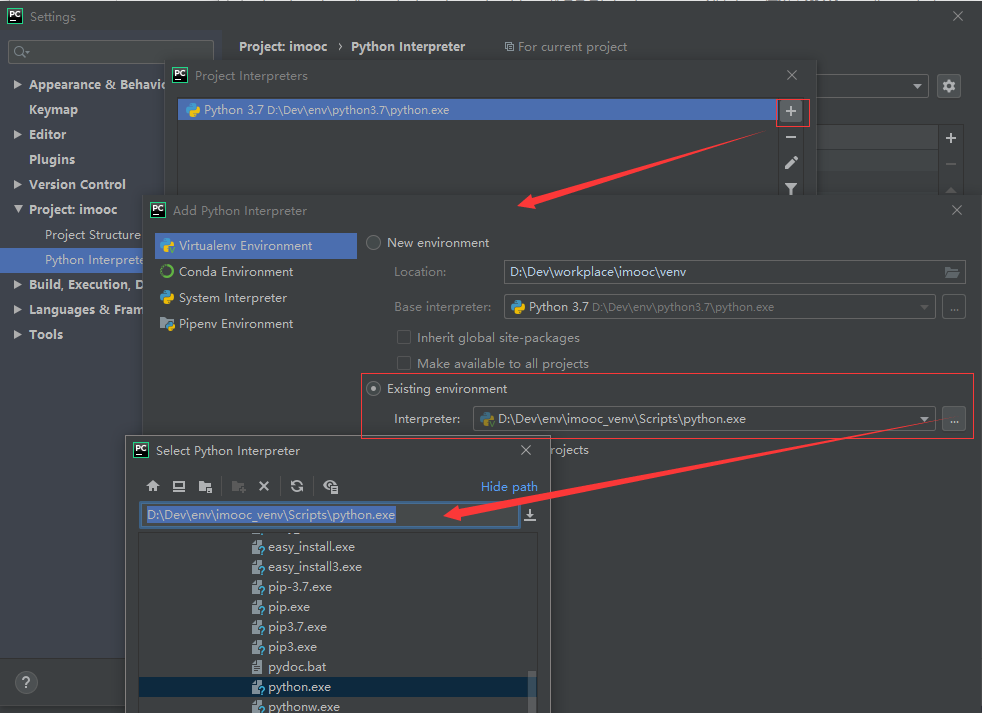The width and height of the screenshot is (982, 713).
Task: Expand Appearance & Behavior settings group
Action: pyautogui.click(x=18, y=85)
